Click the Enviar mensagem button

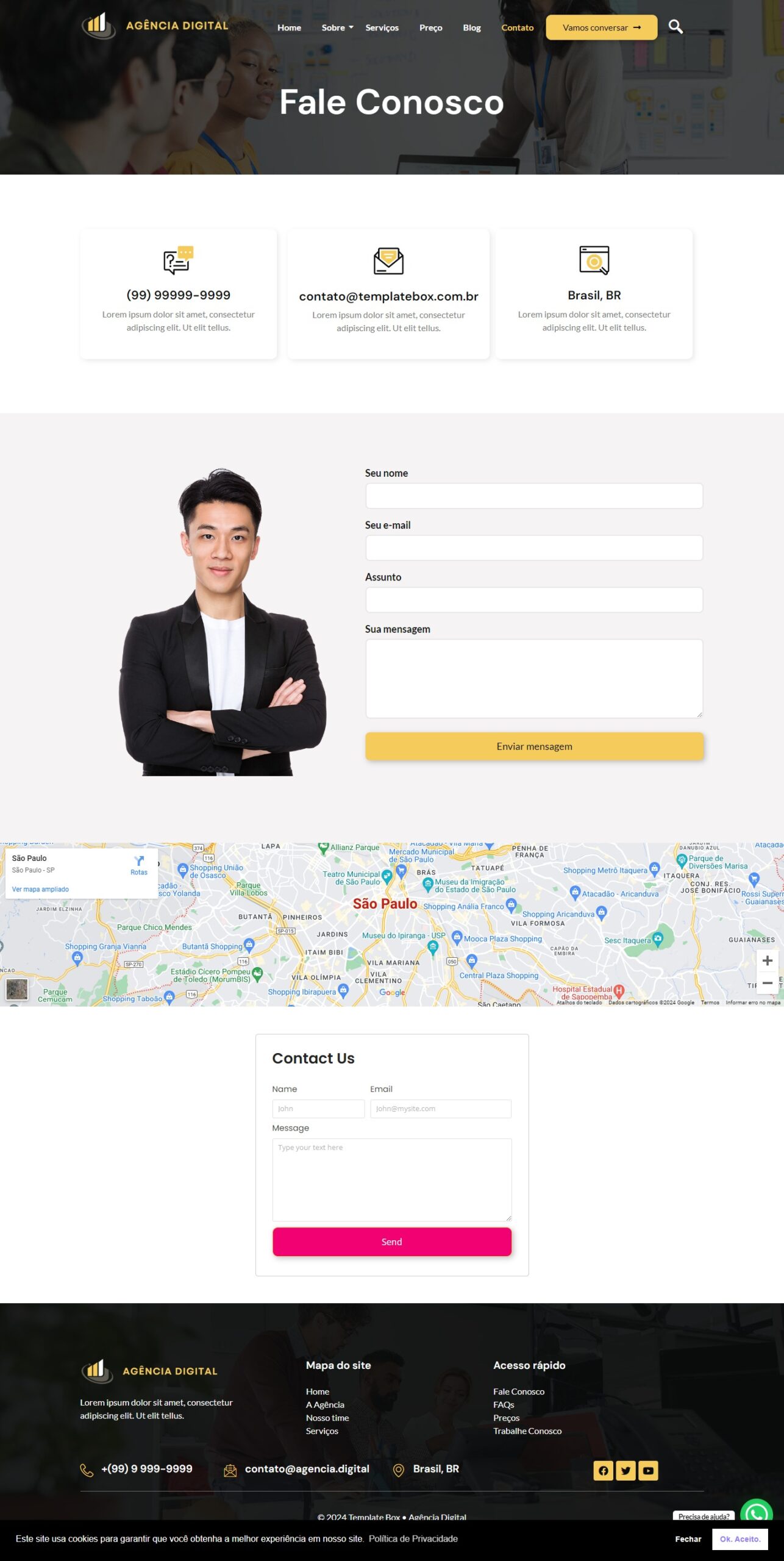[534, 746]
